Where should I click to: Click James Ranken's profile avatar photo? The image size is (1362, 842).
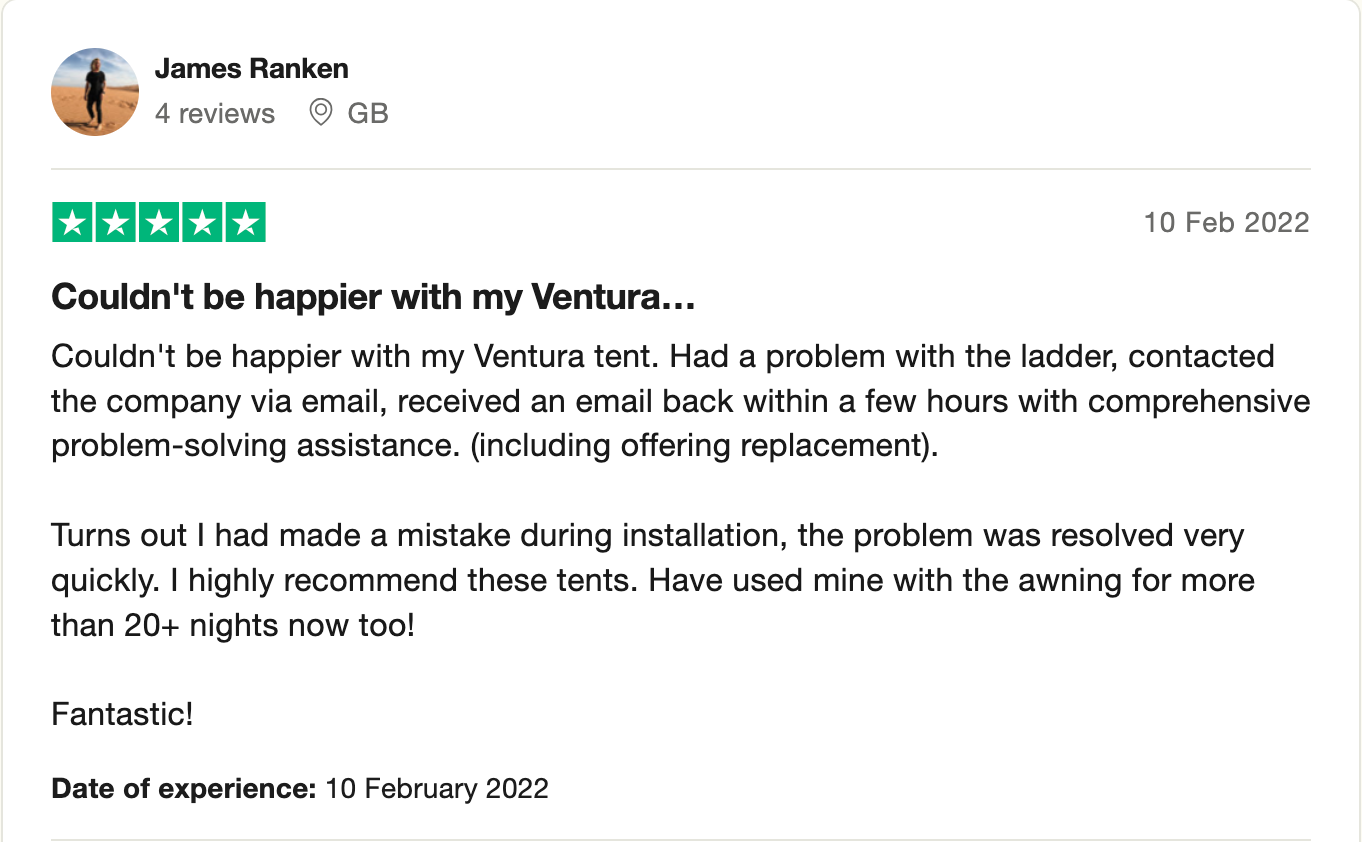point(95,92)
